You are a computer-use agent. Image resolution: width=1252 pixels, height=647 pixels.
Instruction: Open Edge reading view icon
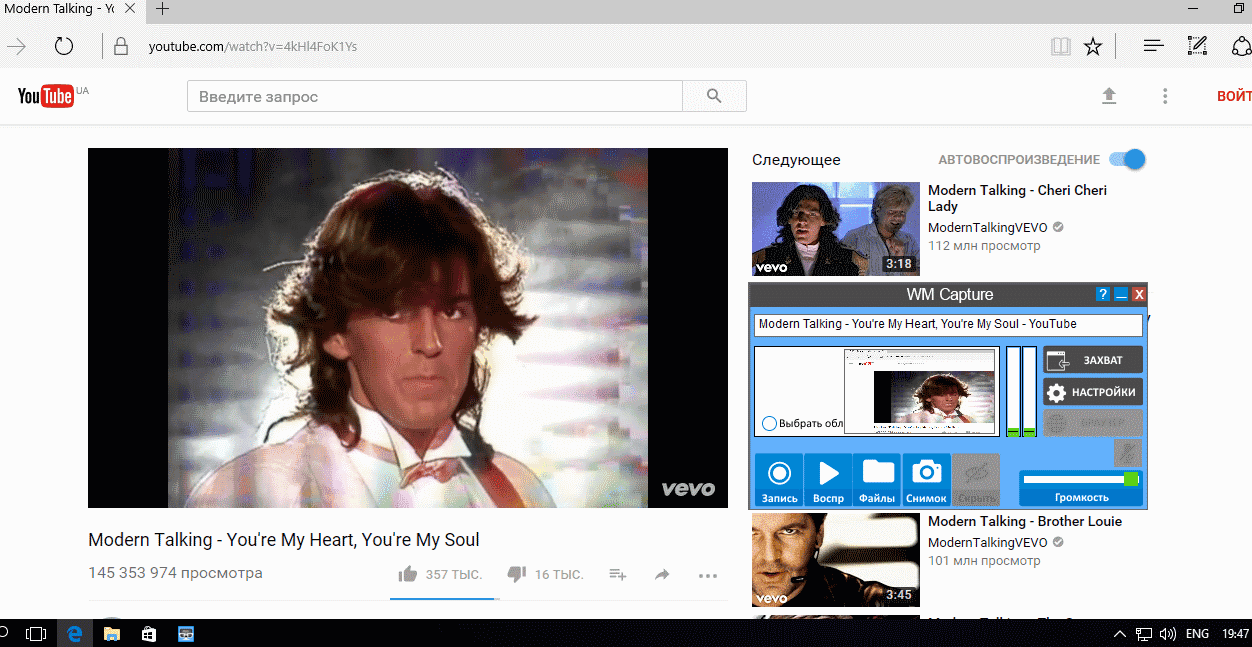point(1061,46)
